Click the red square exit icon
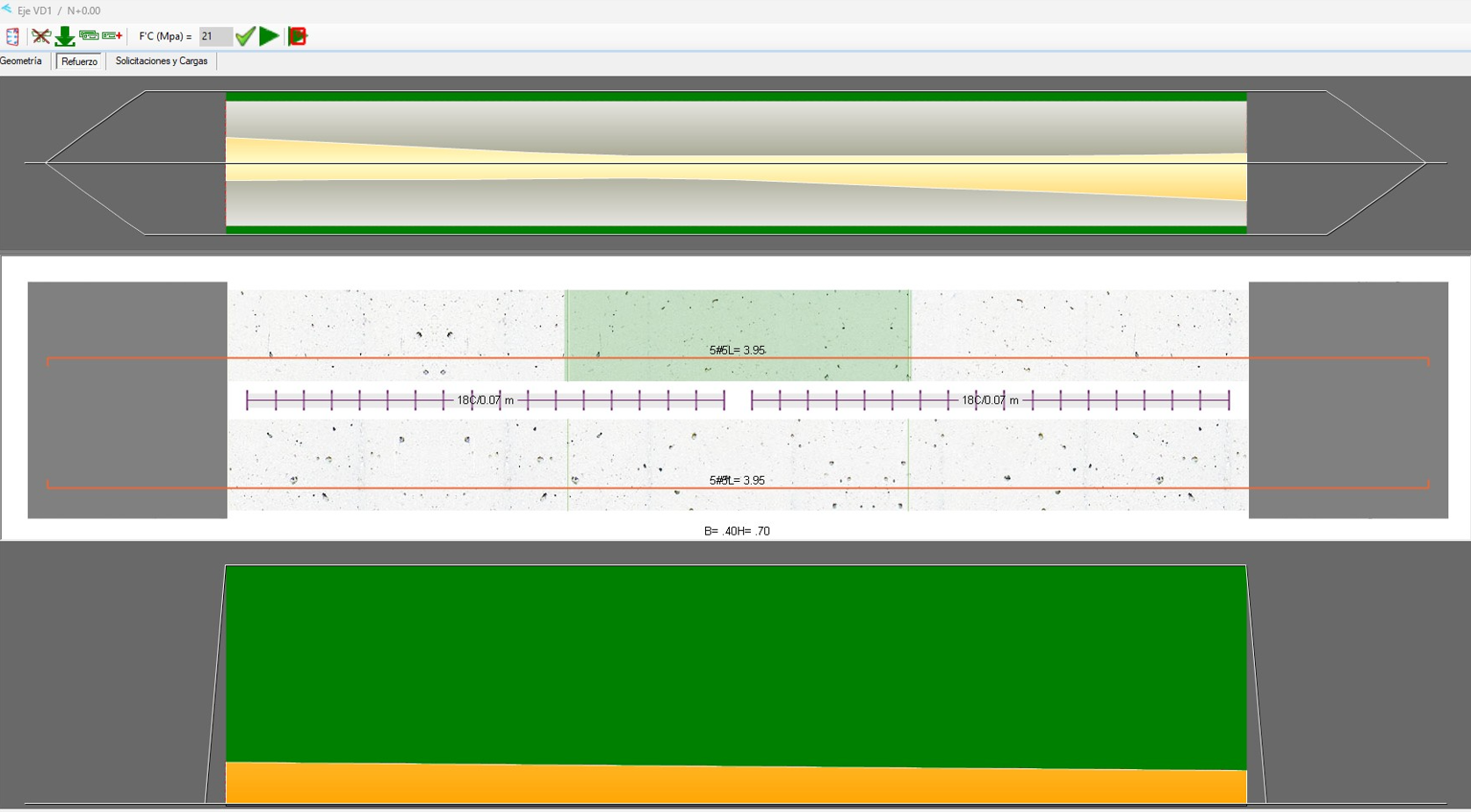Screen dimensions: 1471x812 point(298,37)
